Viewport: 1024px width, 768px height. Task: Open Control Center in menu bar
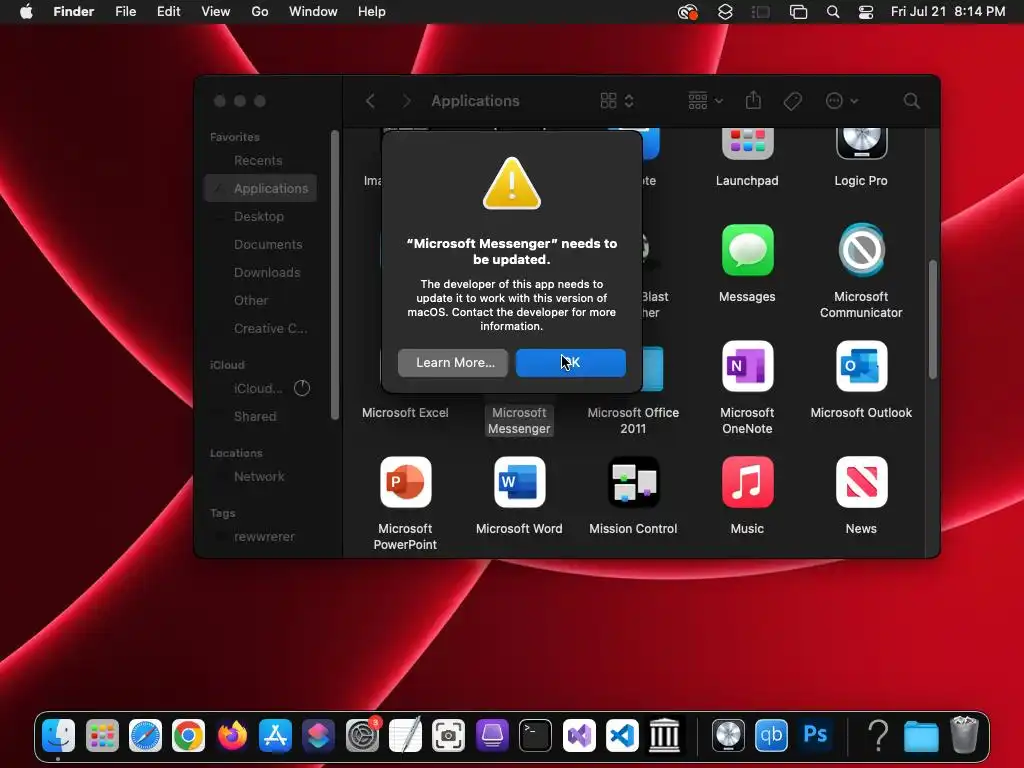coord(866,12)
